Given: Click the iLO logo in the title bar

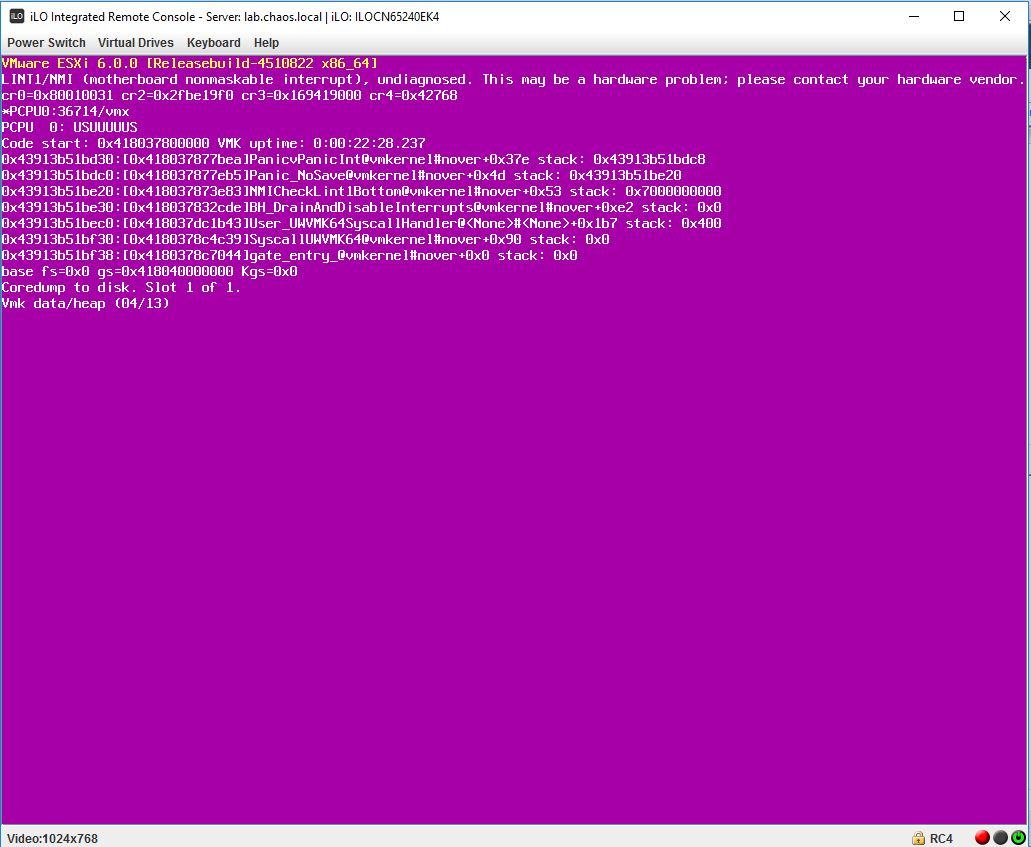Looking at the screenshot, I should tap(17, 16).
